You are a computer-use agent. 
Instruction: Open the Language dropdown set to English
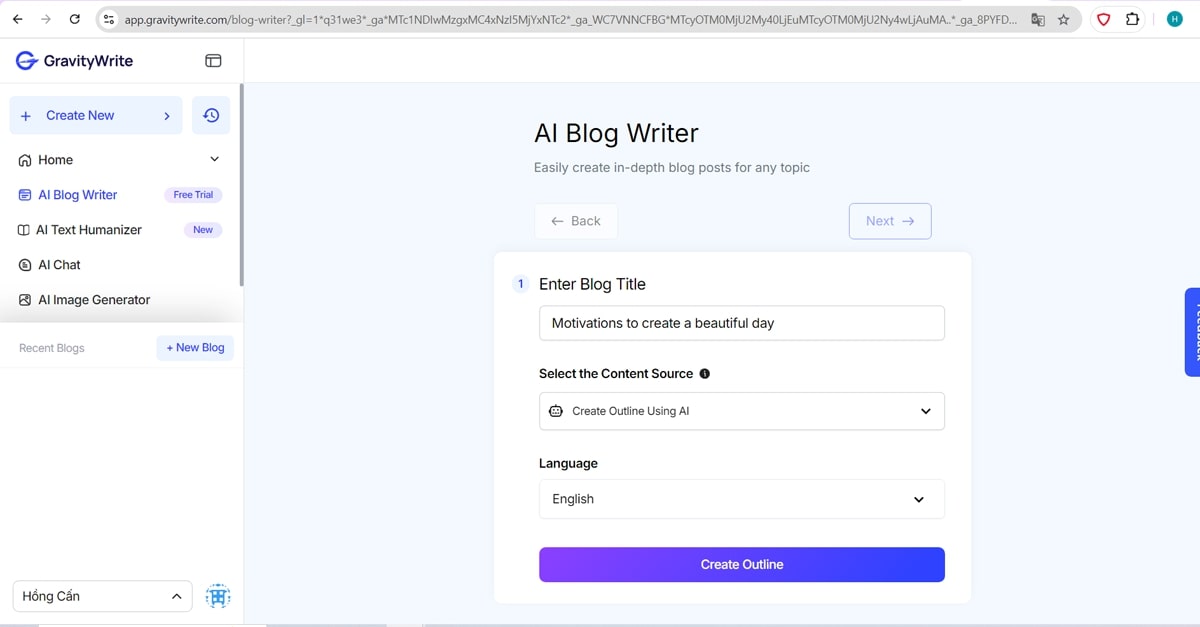pos(741,499)
